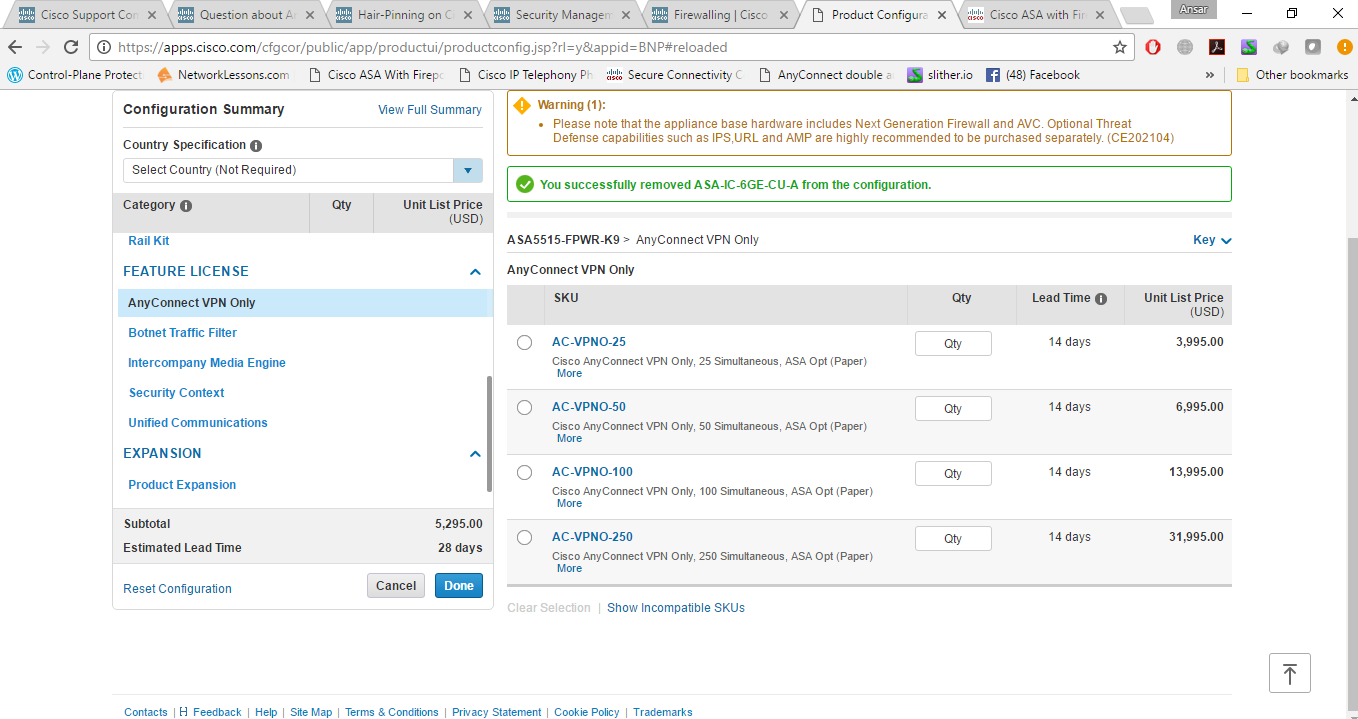
Task: Expand More details under AC-VPNO-50
Action: 569,438
